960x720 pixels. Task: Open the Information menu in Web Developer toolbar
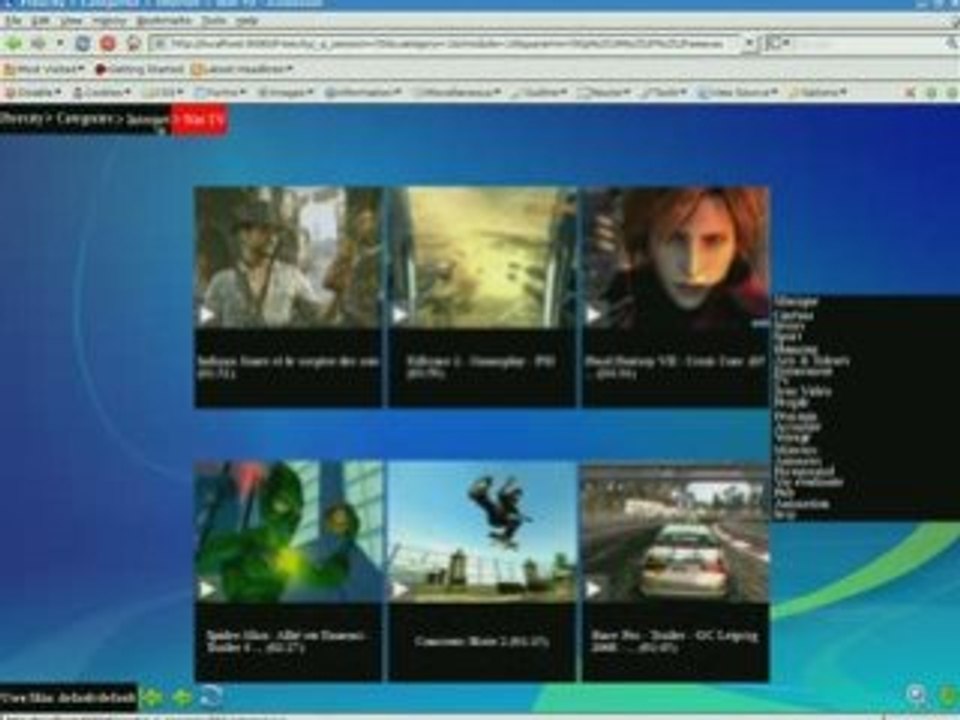tap(363, 92)
